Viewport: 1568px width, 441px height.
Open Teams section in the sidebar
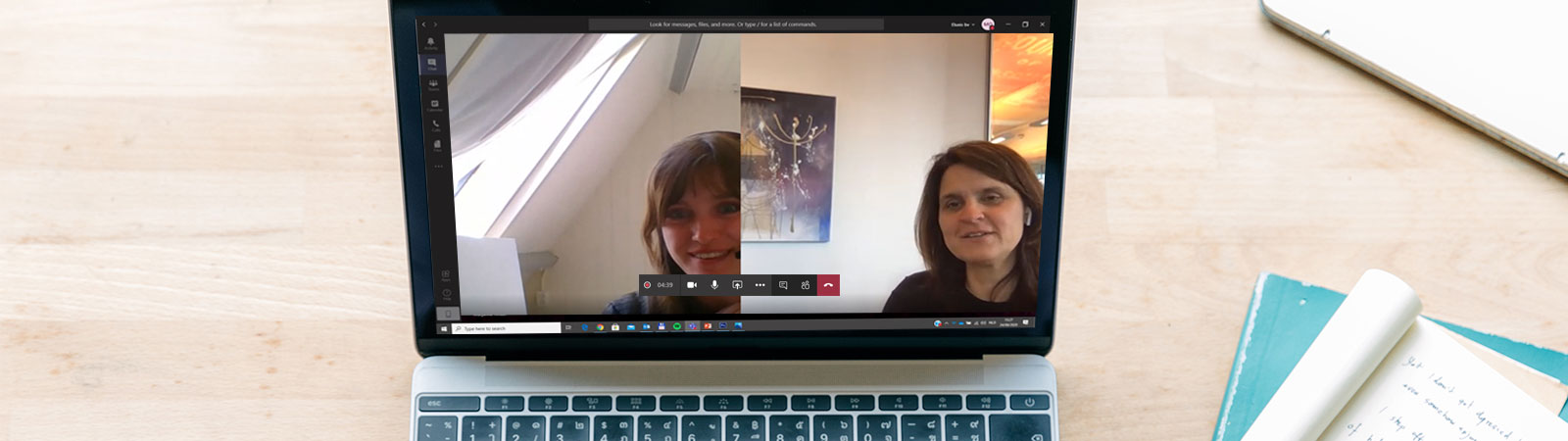coord(432,85)
